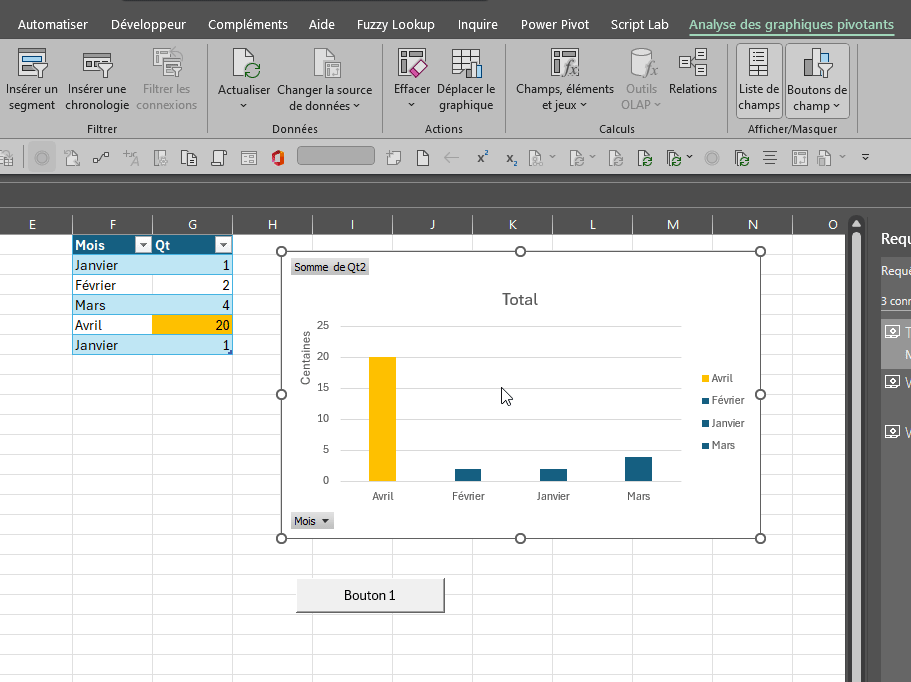Click the Mars legend color swatch

pyautogui.click(x=705, y=446)
